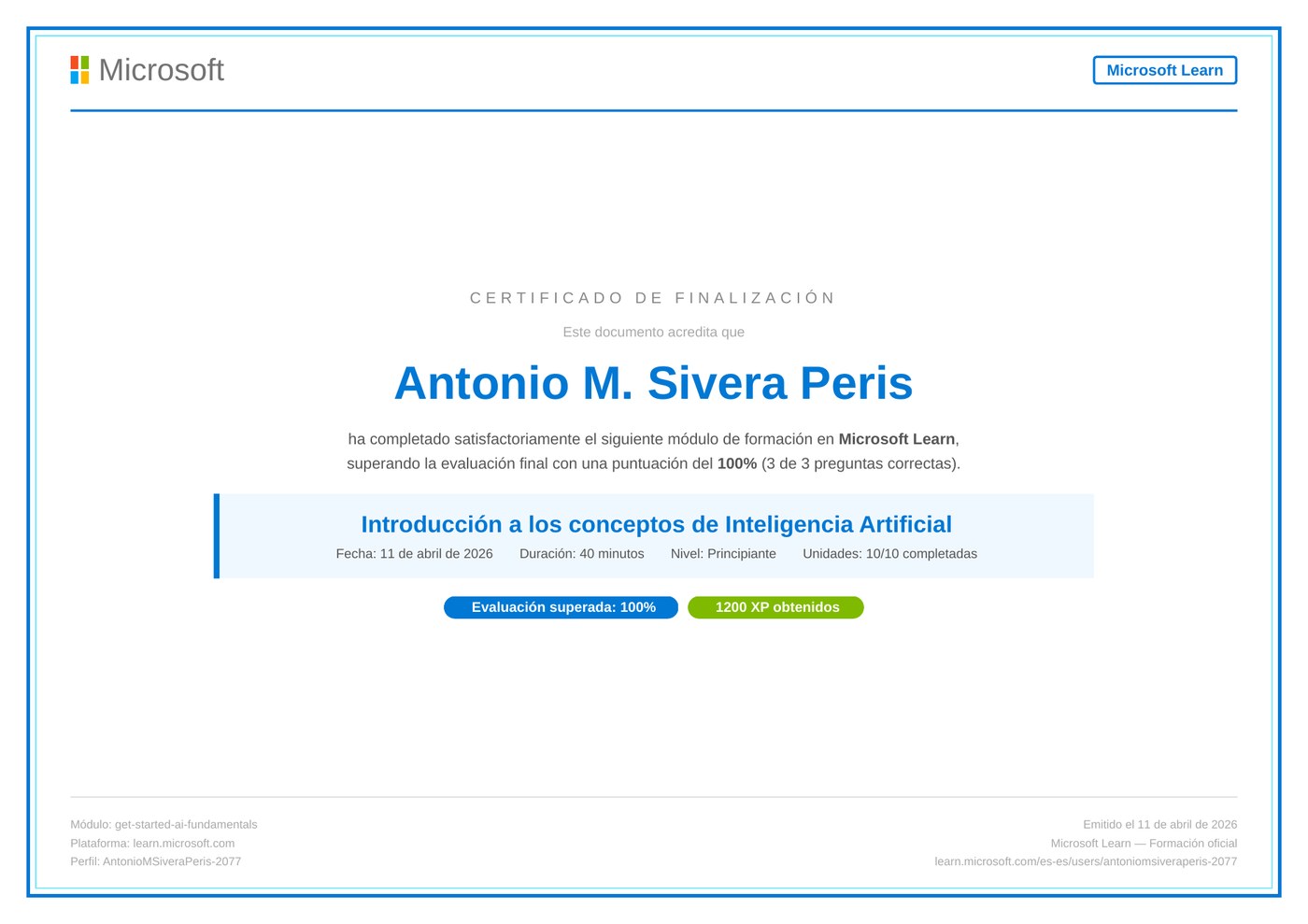Image resolution: width=1308 pixels, height=924 pixels.
Task: Click 'Plataforma: learn.microsoft.com' footer text
Action: point(152,844)
